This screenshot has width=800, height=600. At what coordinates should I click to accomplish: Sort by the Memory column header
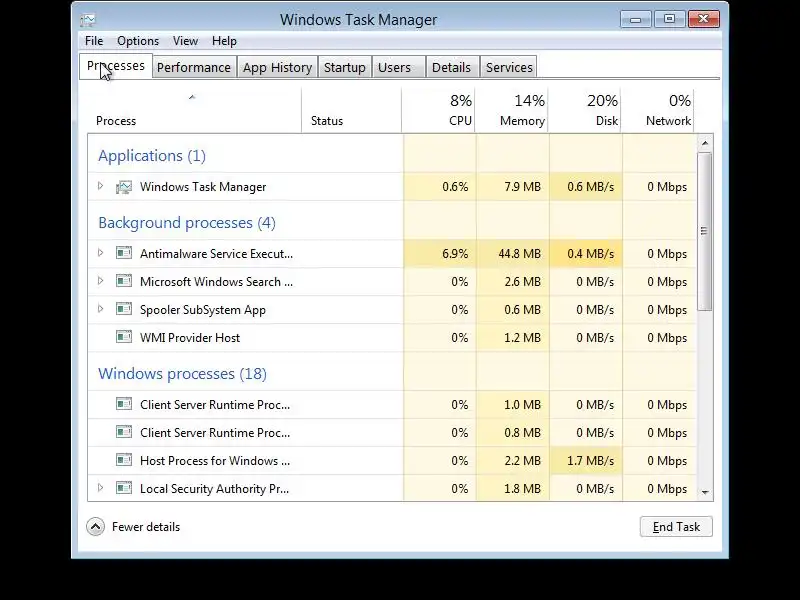coord(512,110)
